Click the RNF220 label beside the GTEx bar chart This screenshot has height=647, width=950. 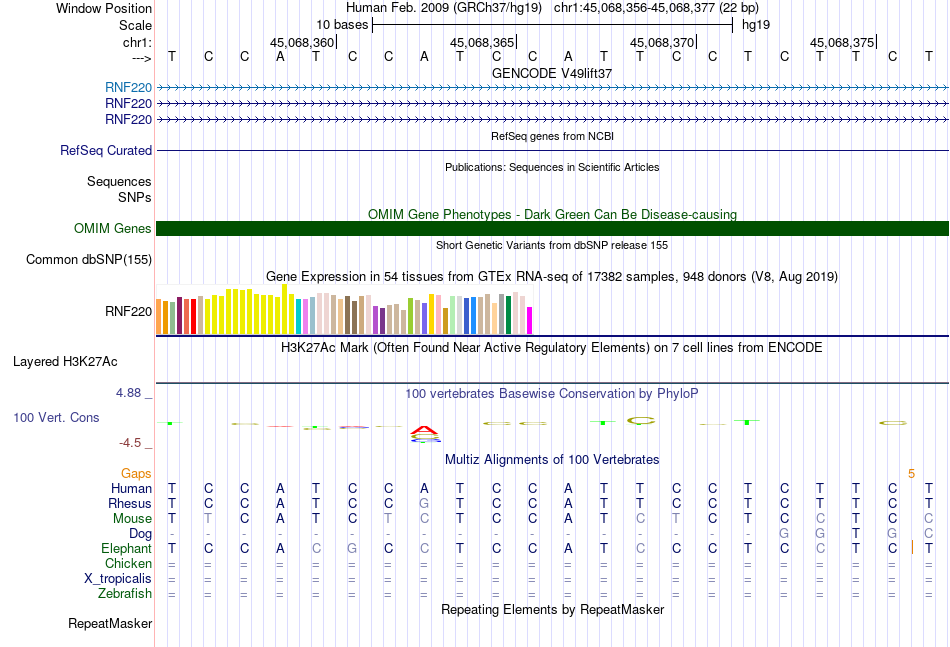[128, 311]
